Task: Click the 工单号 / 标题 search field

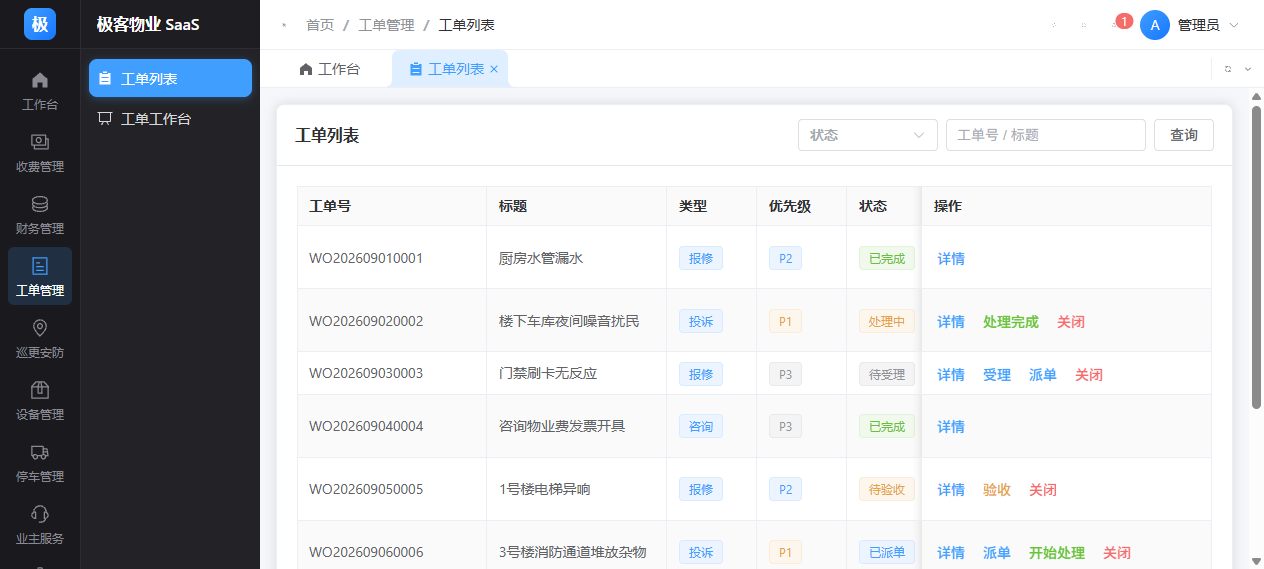Action: point(1045,135)
